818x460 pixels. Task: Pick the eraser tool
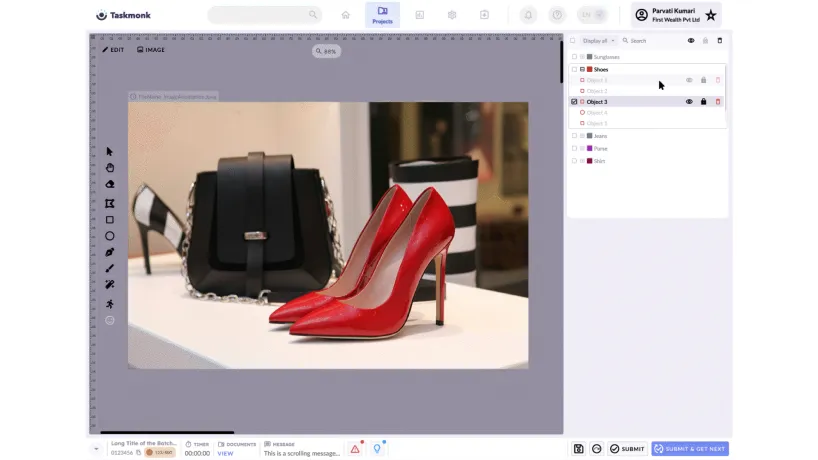pyautogui.click(x=110, y=185)
